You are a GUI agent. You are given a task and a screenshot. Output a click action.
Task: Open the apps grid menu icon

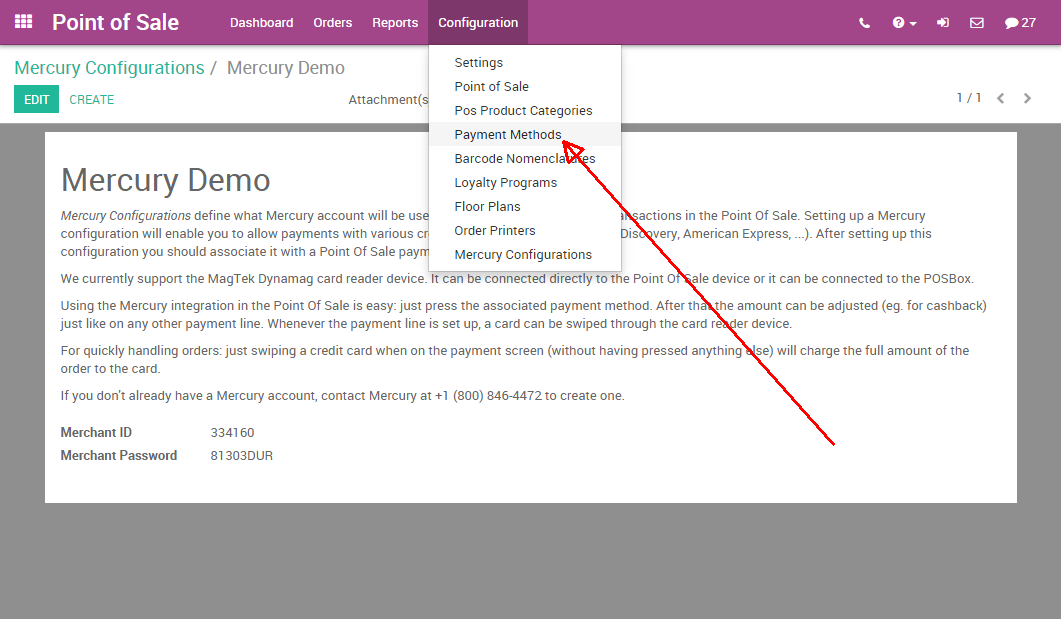pos(24,22)
